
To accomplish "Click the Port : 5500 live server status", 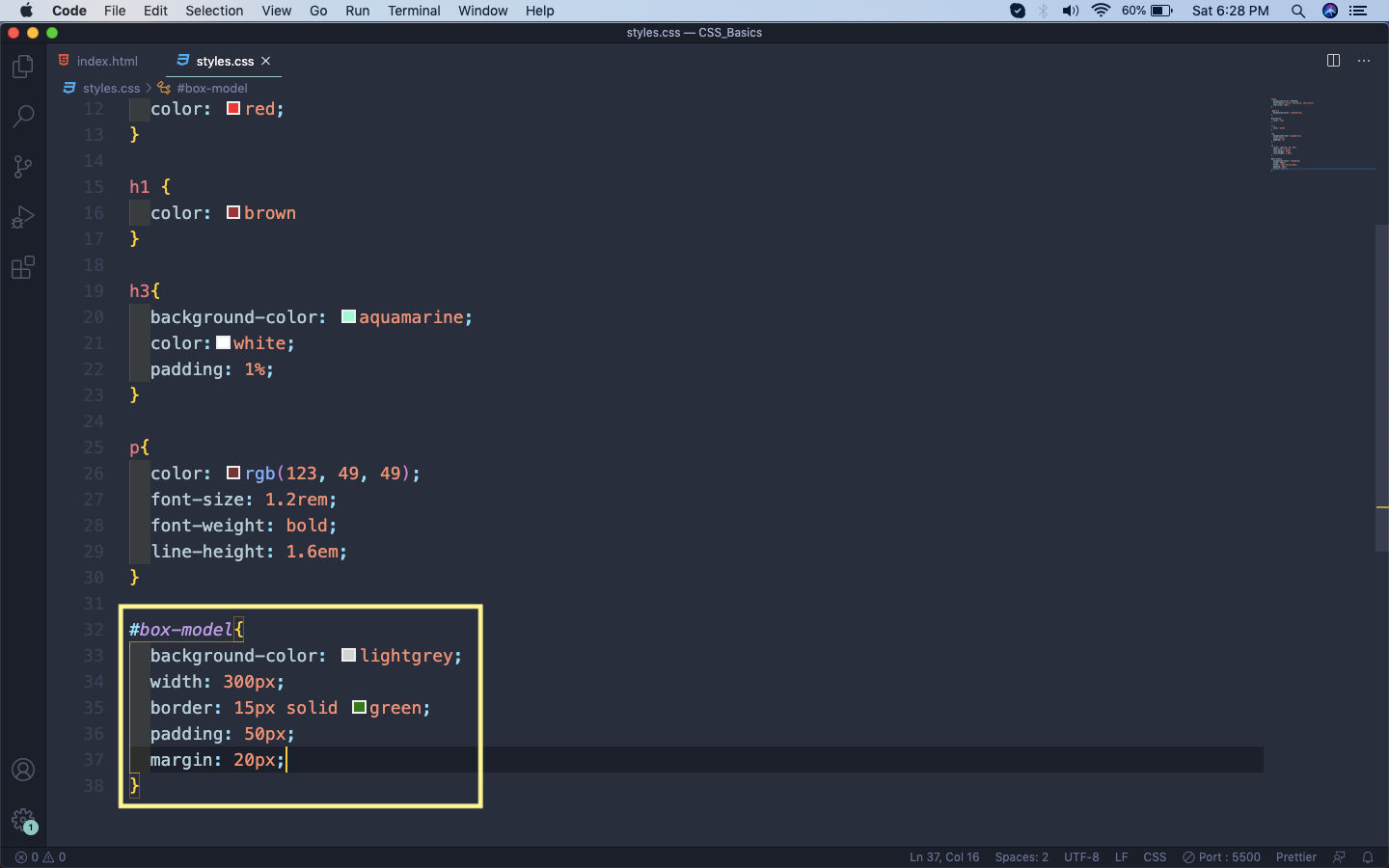I will (1221, 856).
